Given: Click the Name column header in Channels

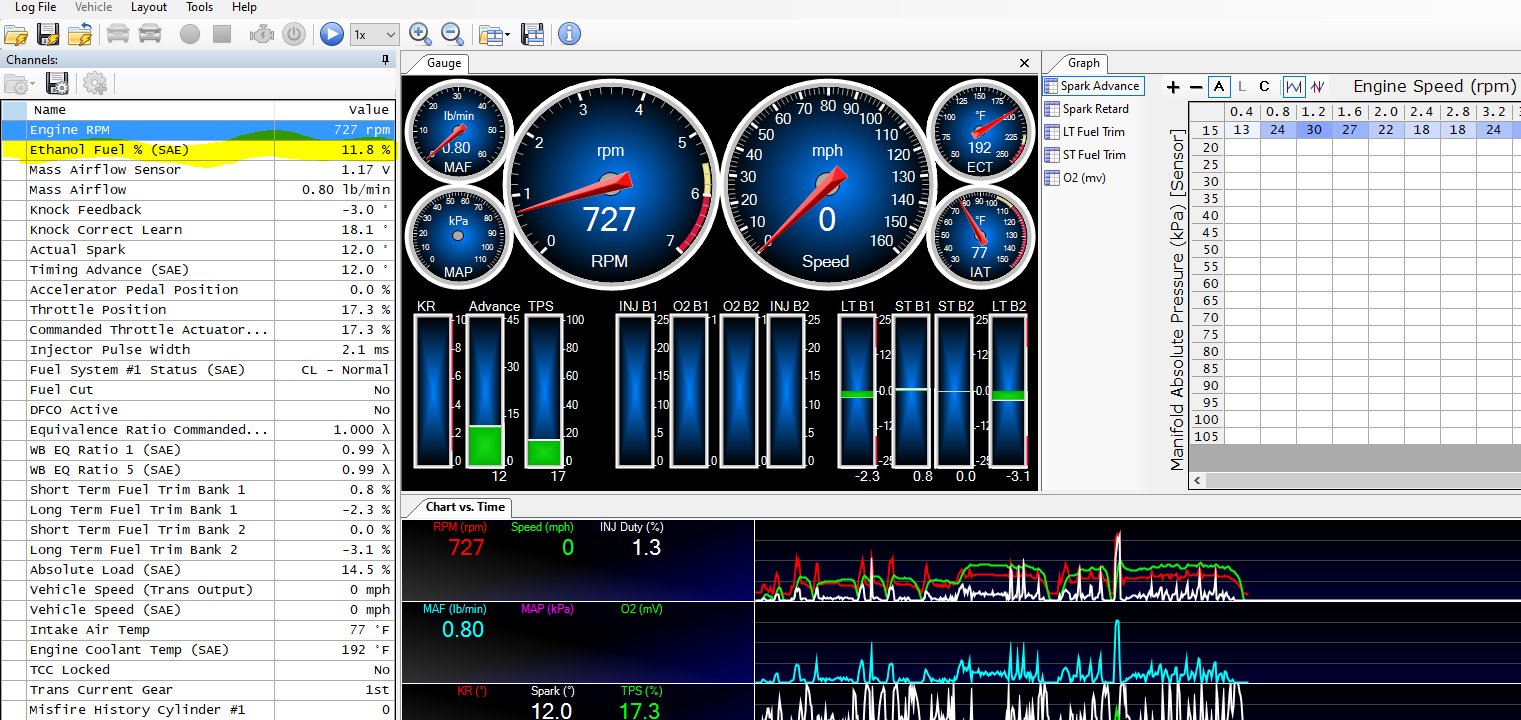Looking at the screenshot, I should pyautogui.click(x=150, y=110).
